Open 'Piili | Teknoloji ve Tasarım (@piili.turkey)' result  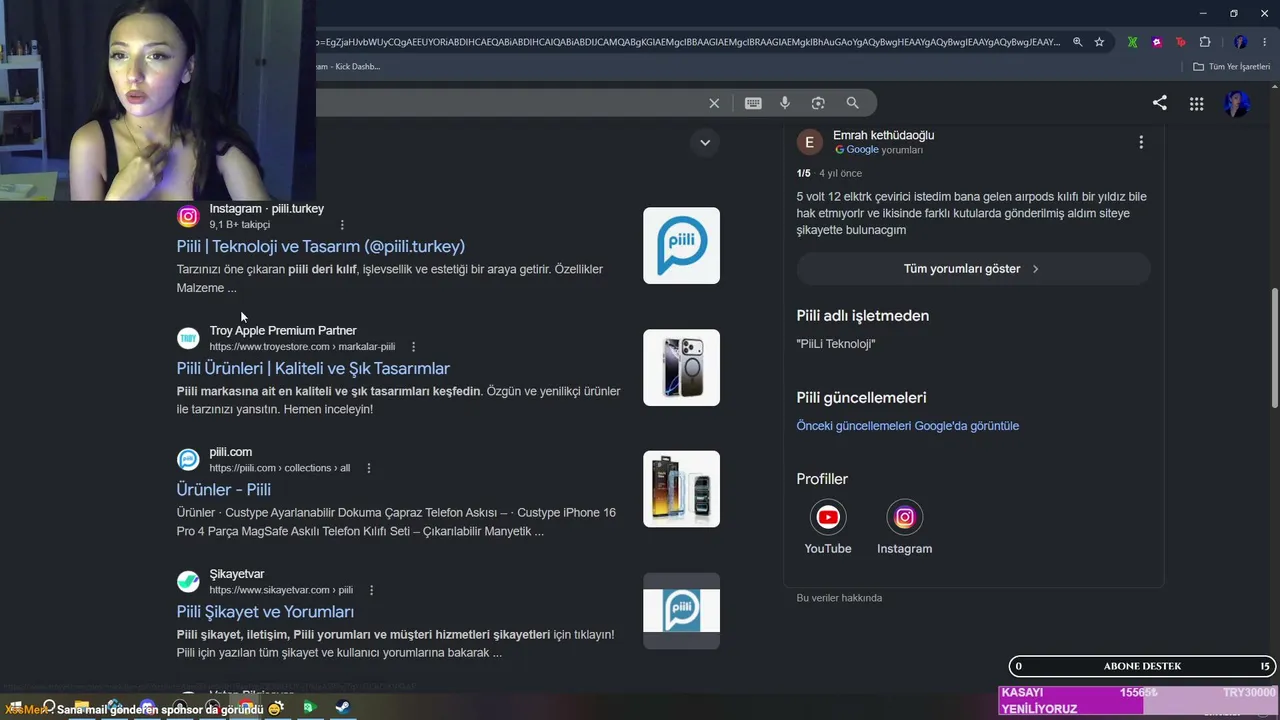point(321,246)
